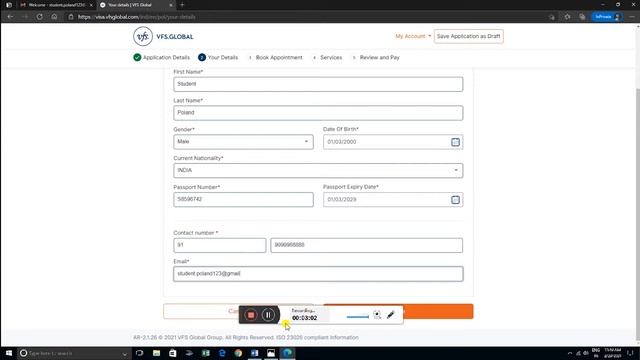Stop the screen recording
This screenshot has height=360, width=640.
click(251, 315)
